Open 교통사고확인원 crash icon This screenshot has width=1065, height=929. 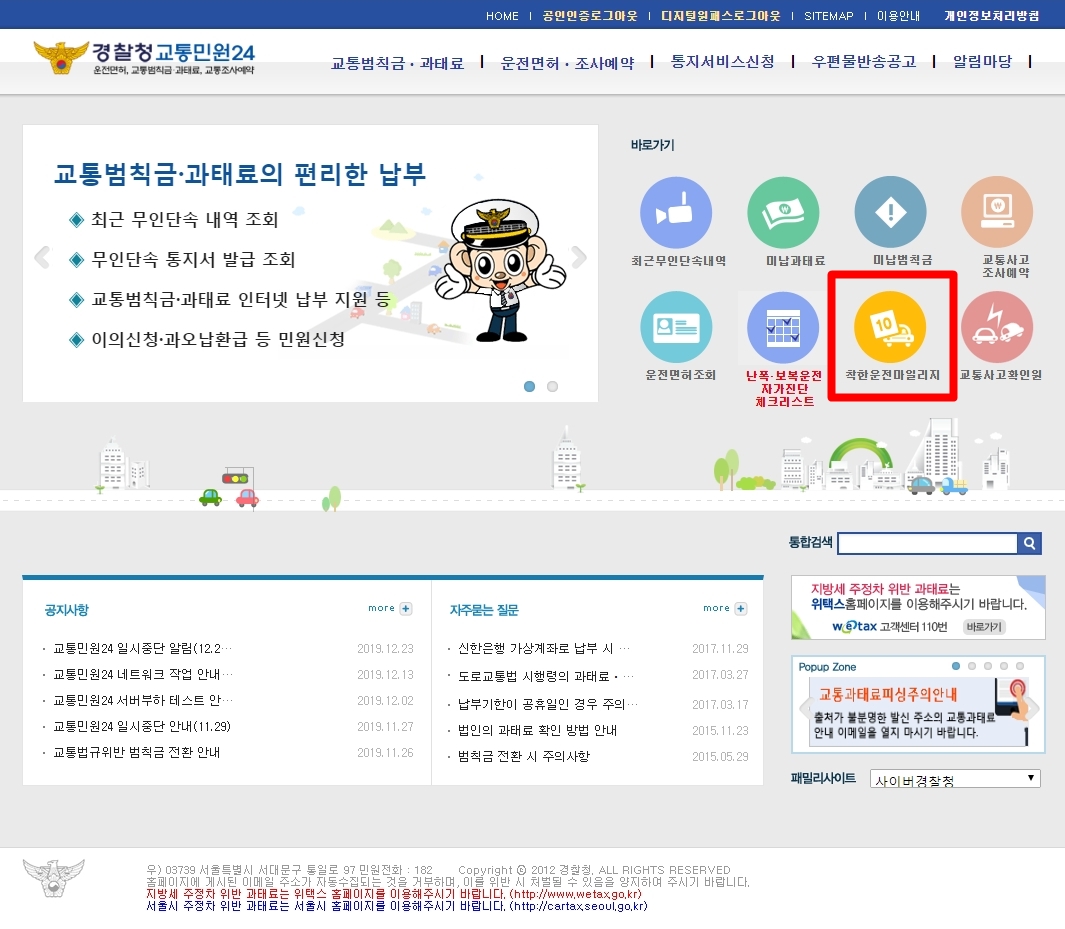997,327
